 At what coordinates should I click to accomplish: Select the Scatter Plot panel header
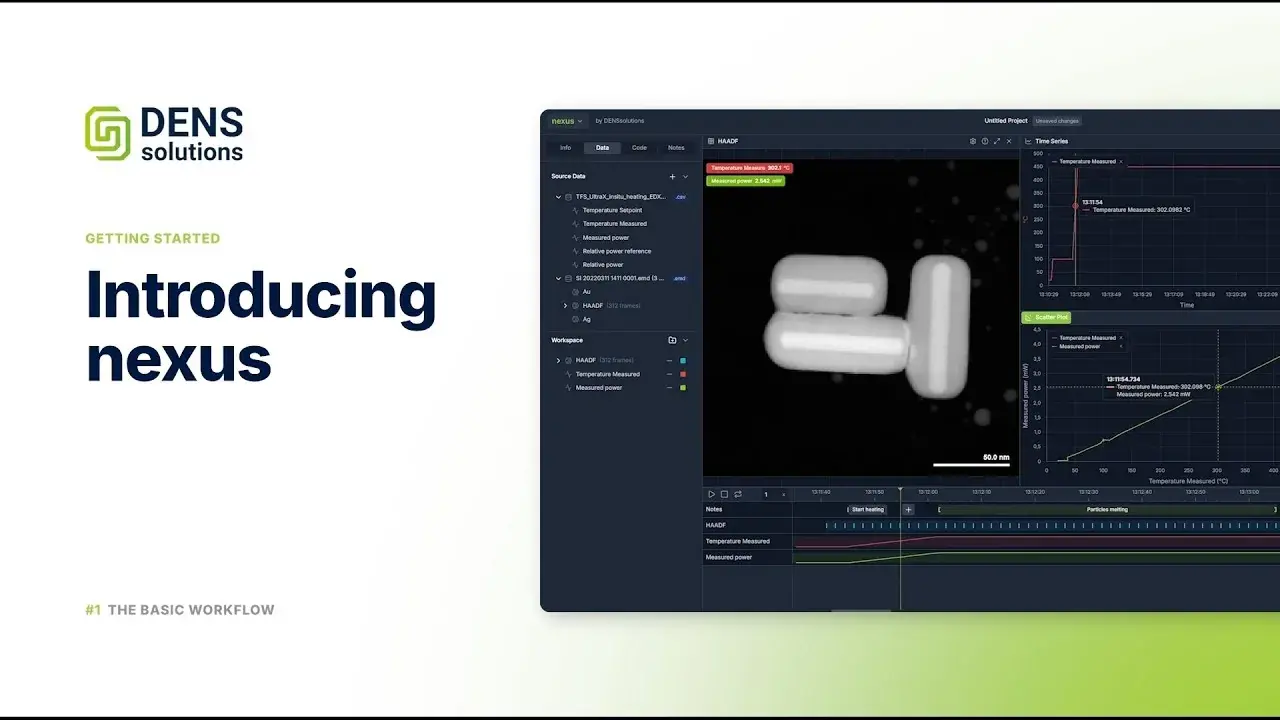coord(1046,317)
